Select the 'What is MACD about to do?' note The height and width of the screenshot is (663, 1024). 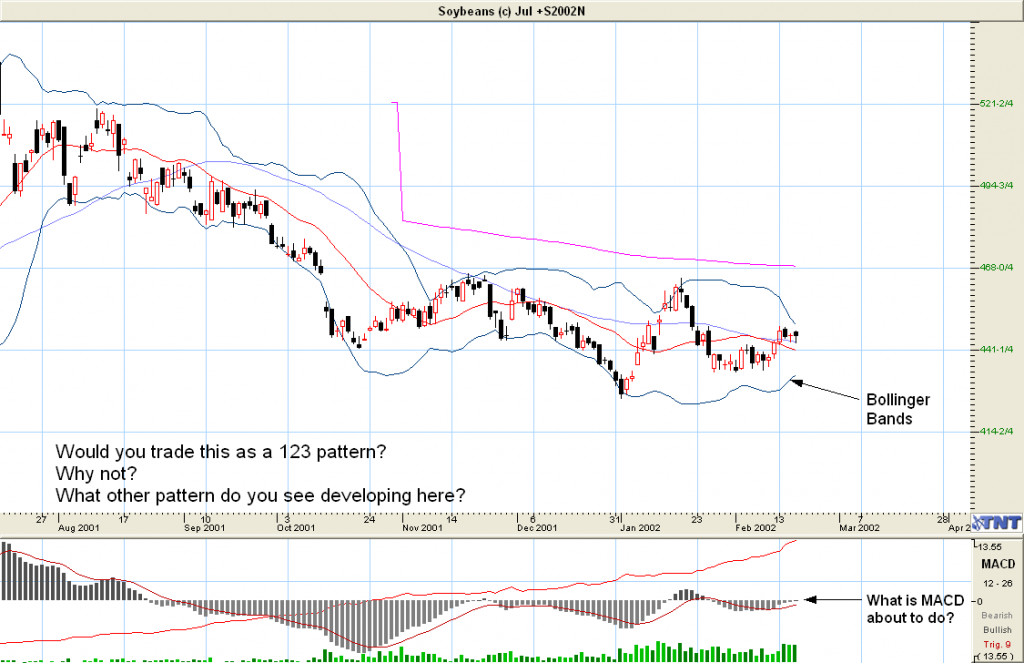click(911, 609)
